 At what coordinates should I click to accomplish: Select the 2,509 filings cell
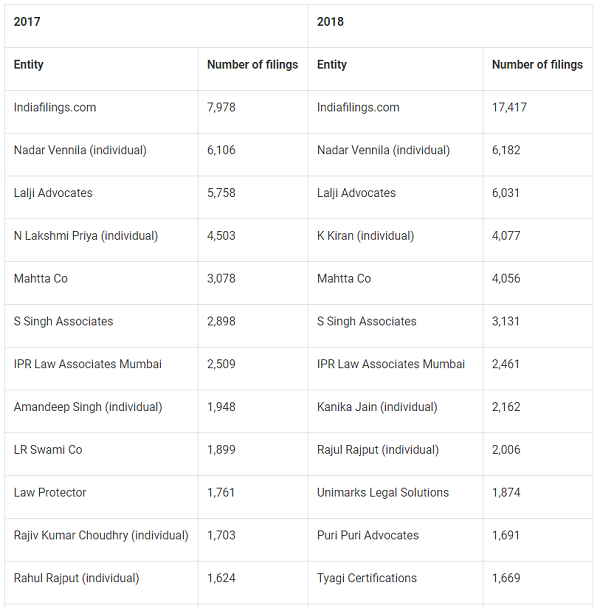221,364
